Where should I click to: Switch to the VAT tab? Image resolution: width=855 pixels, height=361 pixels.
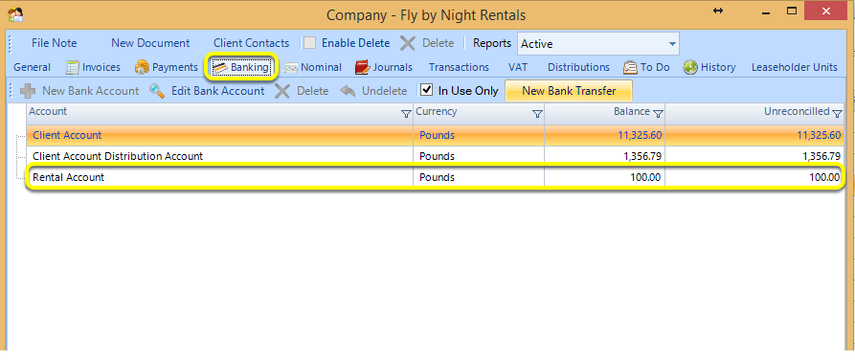[x=517, y=68]
